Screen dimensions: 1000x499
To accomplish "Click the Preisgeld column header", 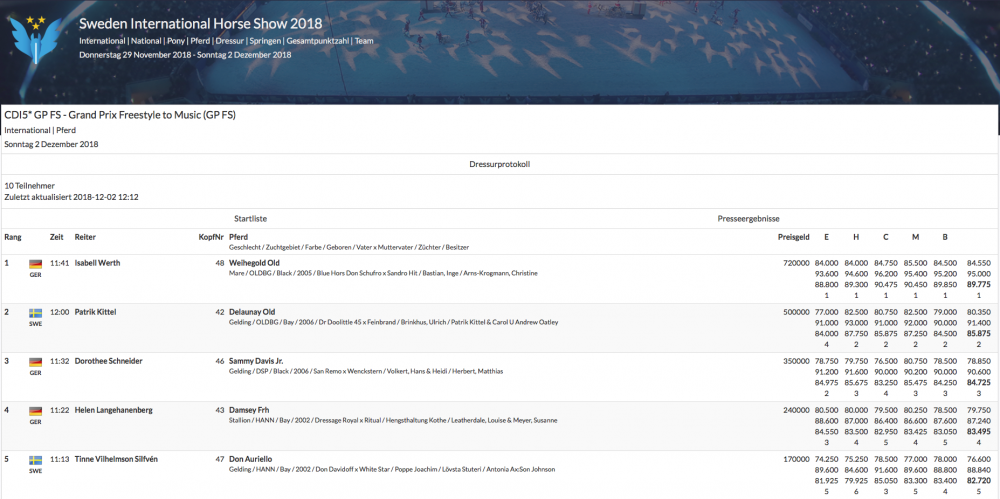I will [x=793, y=237].
